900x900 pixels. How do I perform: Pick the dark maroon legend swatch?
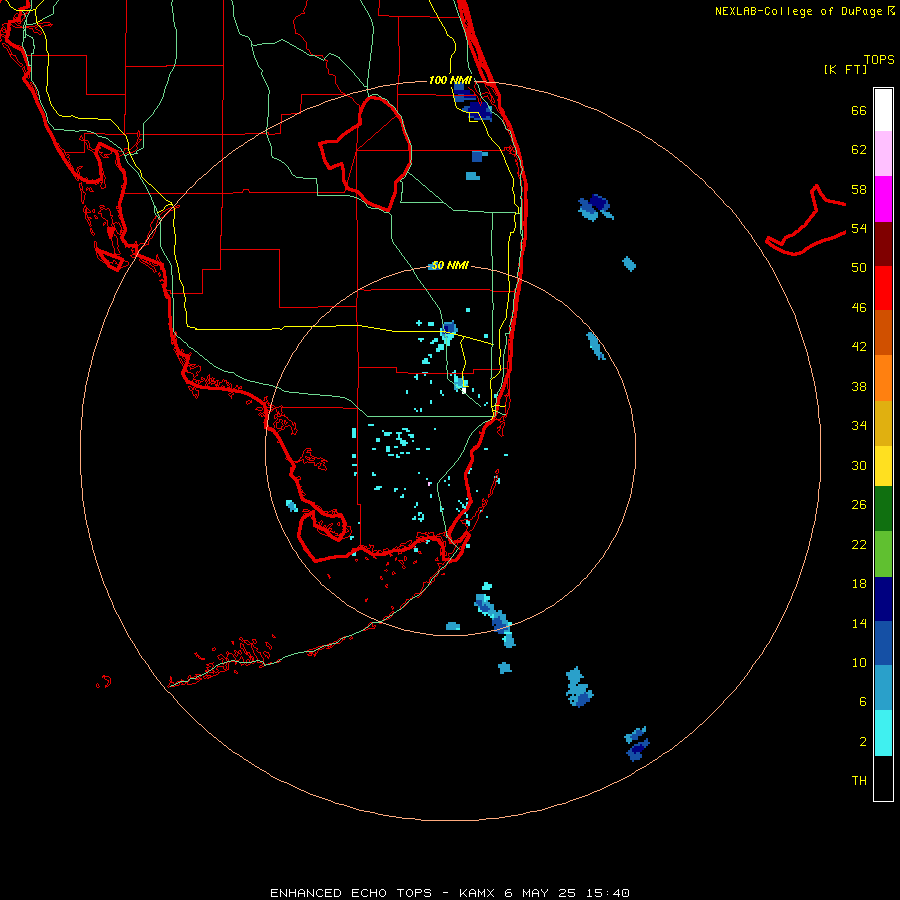point(883,244)
